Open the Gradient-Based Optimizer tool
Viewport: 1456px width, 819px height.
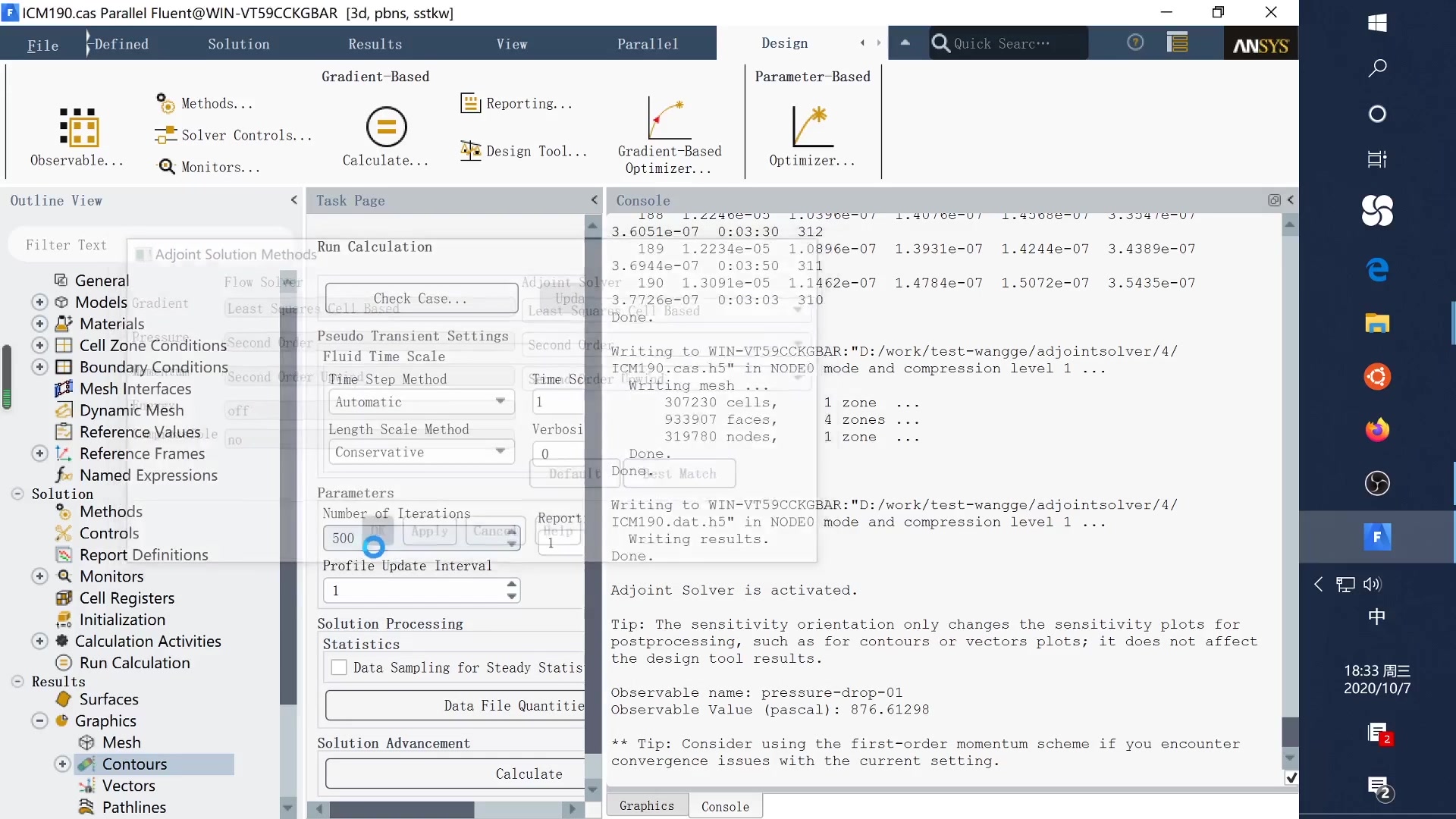[x=669, y=121]
